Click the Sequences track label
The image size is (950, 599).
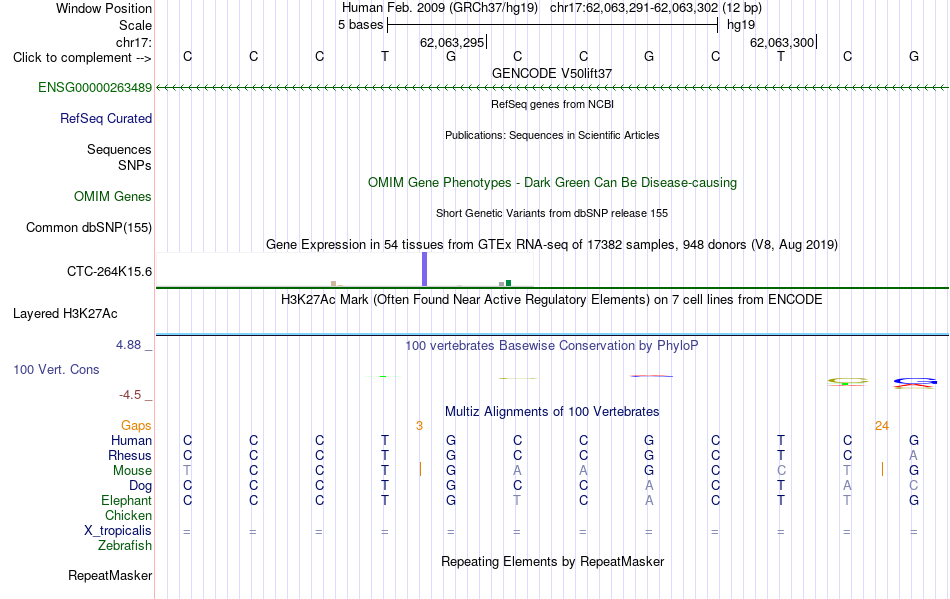[x=119, y=150]
